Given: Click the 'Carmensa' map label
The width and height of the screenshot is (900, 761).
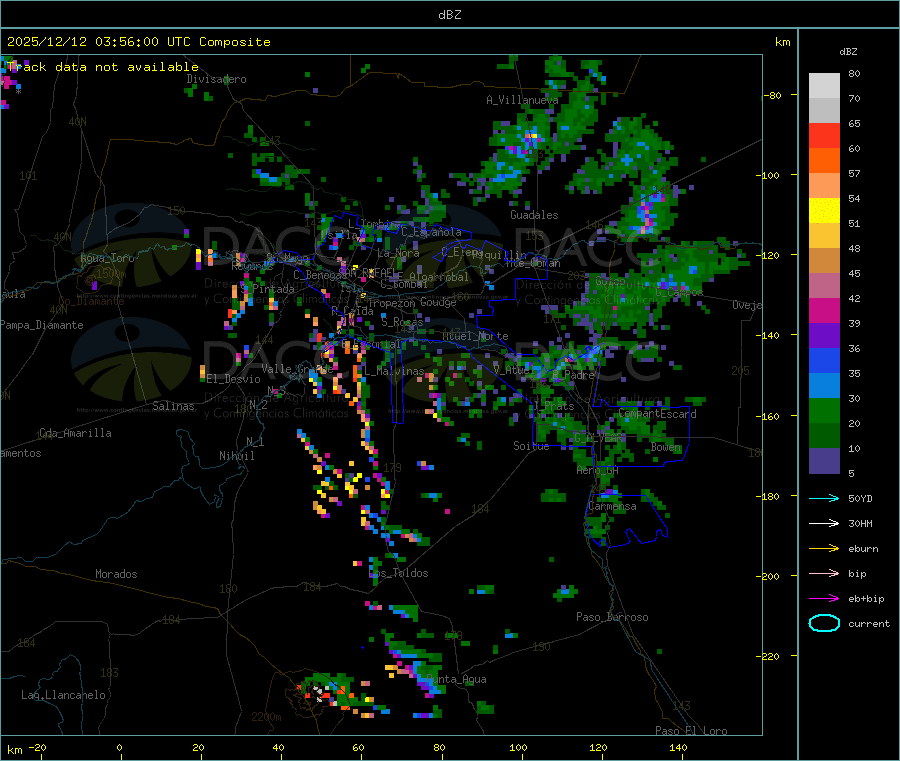Looking at the screenshot, I should 612,506.
